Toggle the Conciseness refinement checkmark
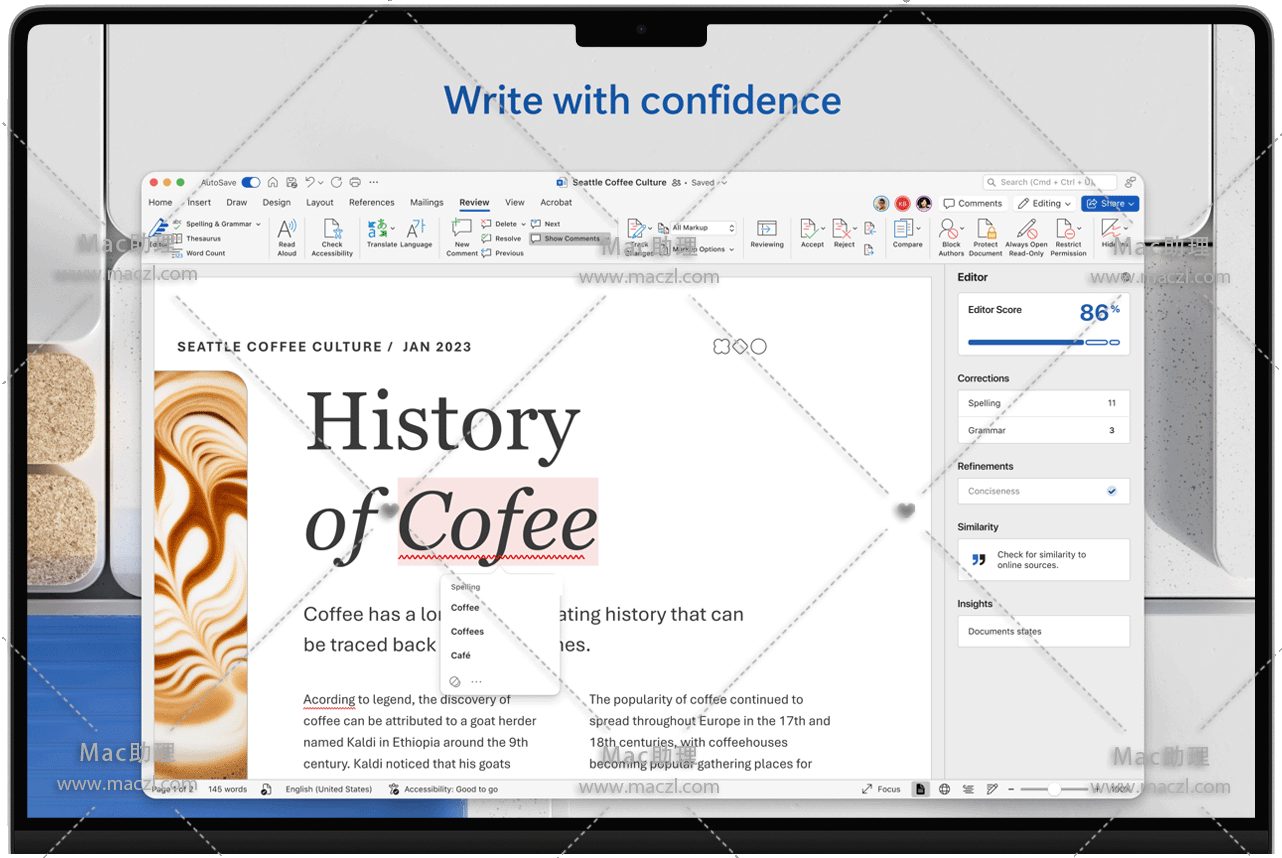Screen dimensions: 1282x858 coord(1111,491)
